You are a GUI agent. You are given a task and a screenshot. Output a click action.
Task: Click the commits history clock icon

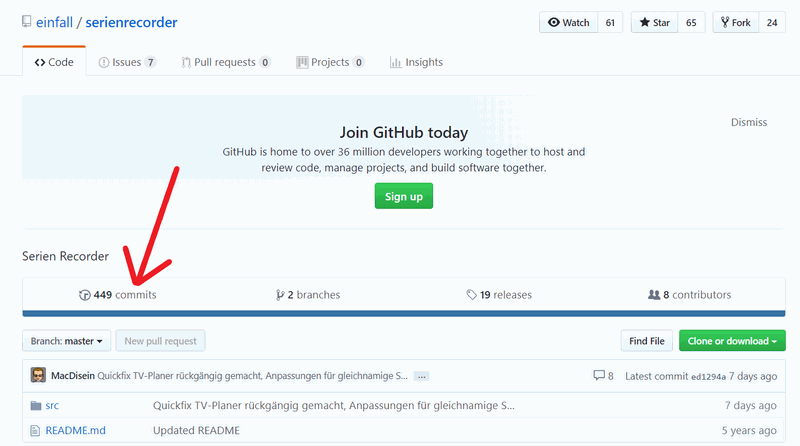[85, 295]
